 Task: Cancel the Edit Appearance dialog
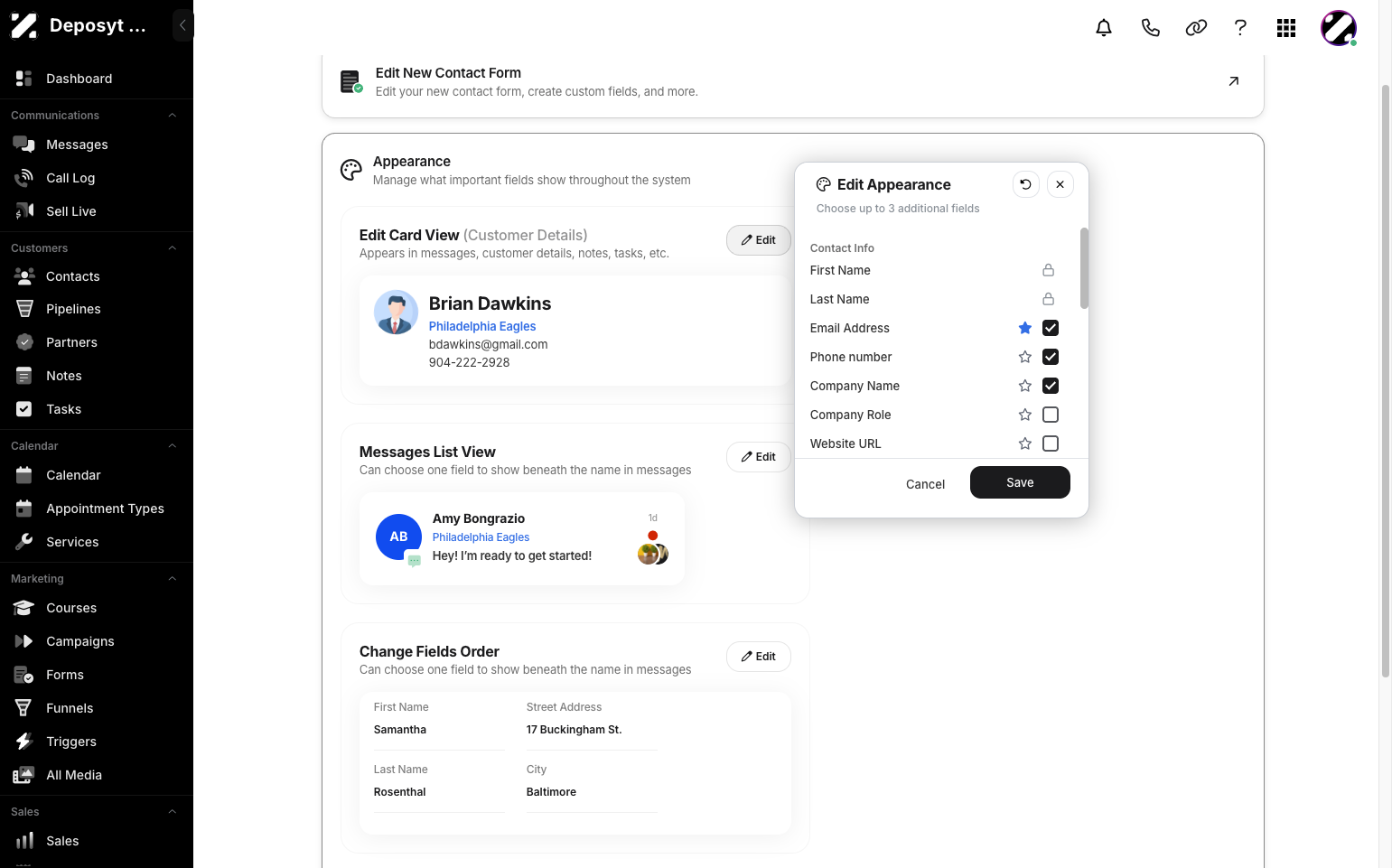click(925, 484)
